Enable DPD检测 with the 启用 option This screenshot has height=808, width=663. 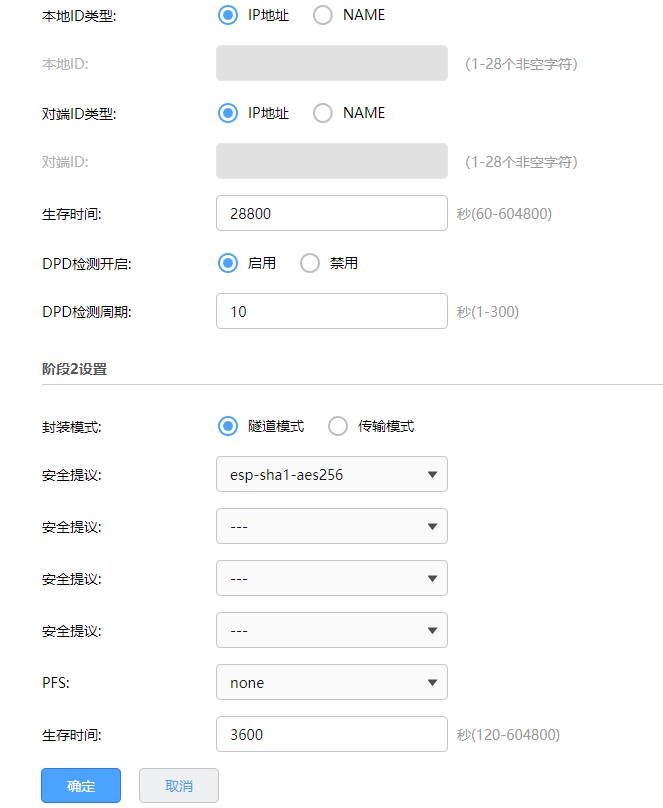(227, 263)
